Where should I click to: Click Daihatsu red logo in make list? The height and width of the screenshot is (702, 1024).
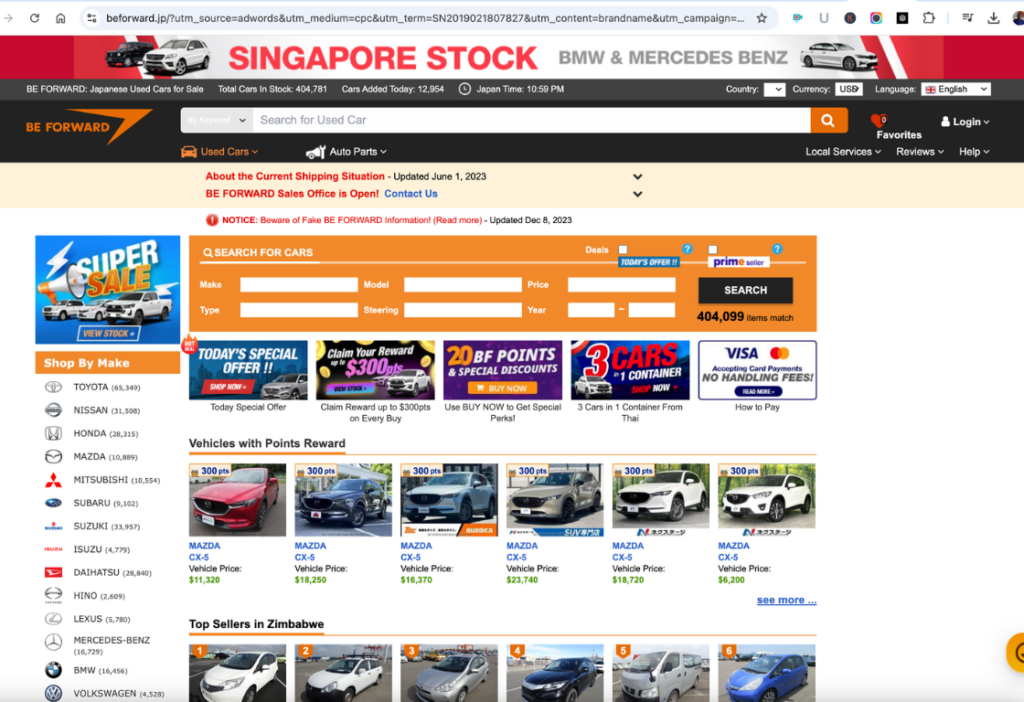[53, 573]
